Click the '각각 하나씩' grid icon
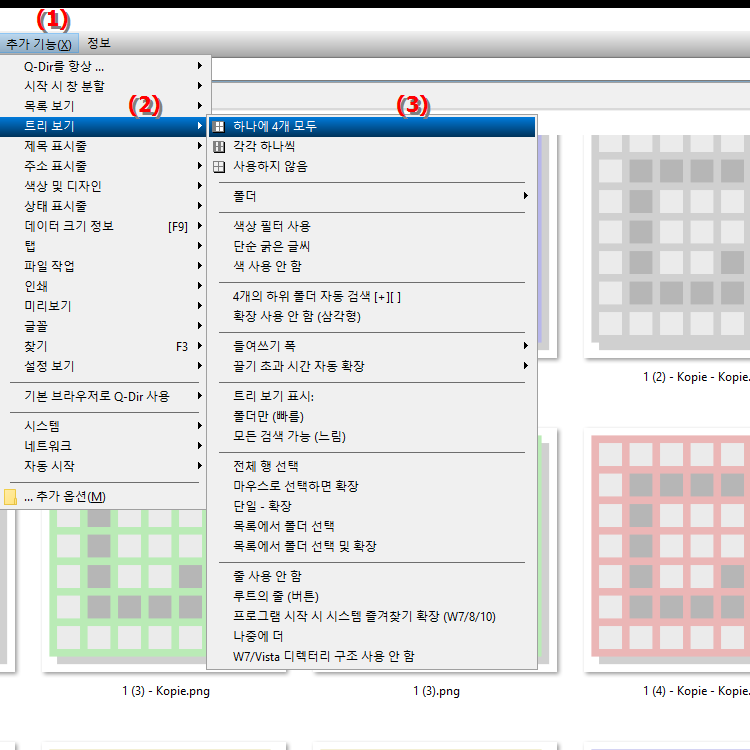750x750 pixels. [x=219, y=146]
